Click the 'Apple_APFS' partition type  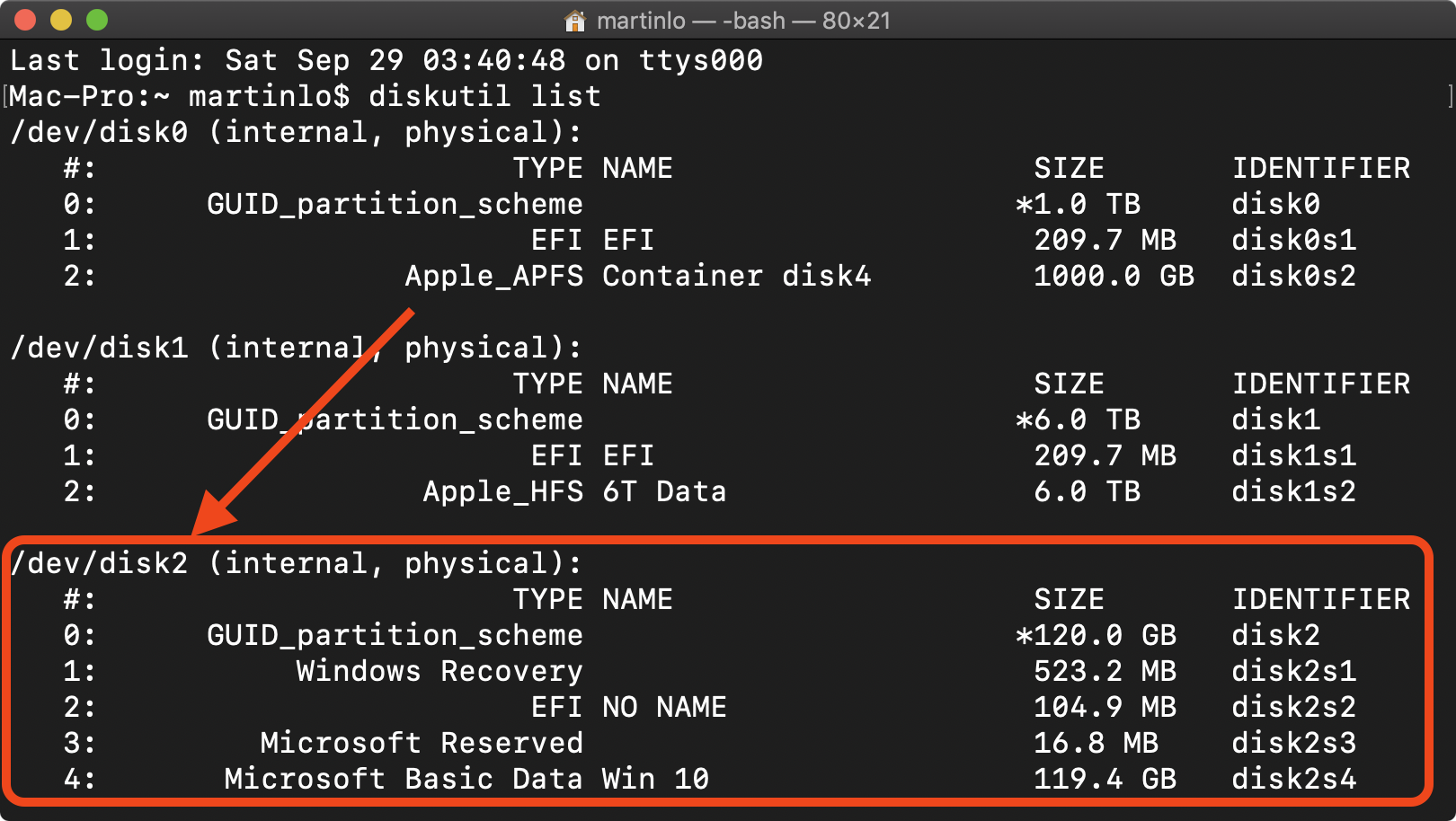[x=493, y=276]
